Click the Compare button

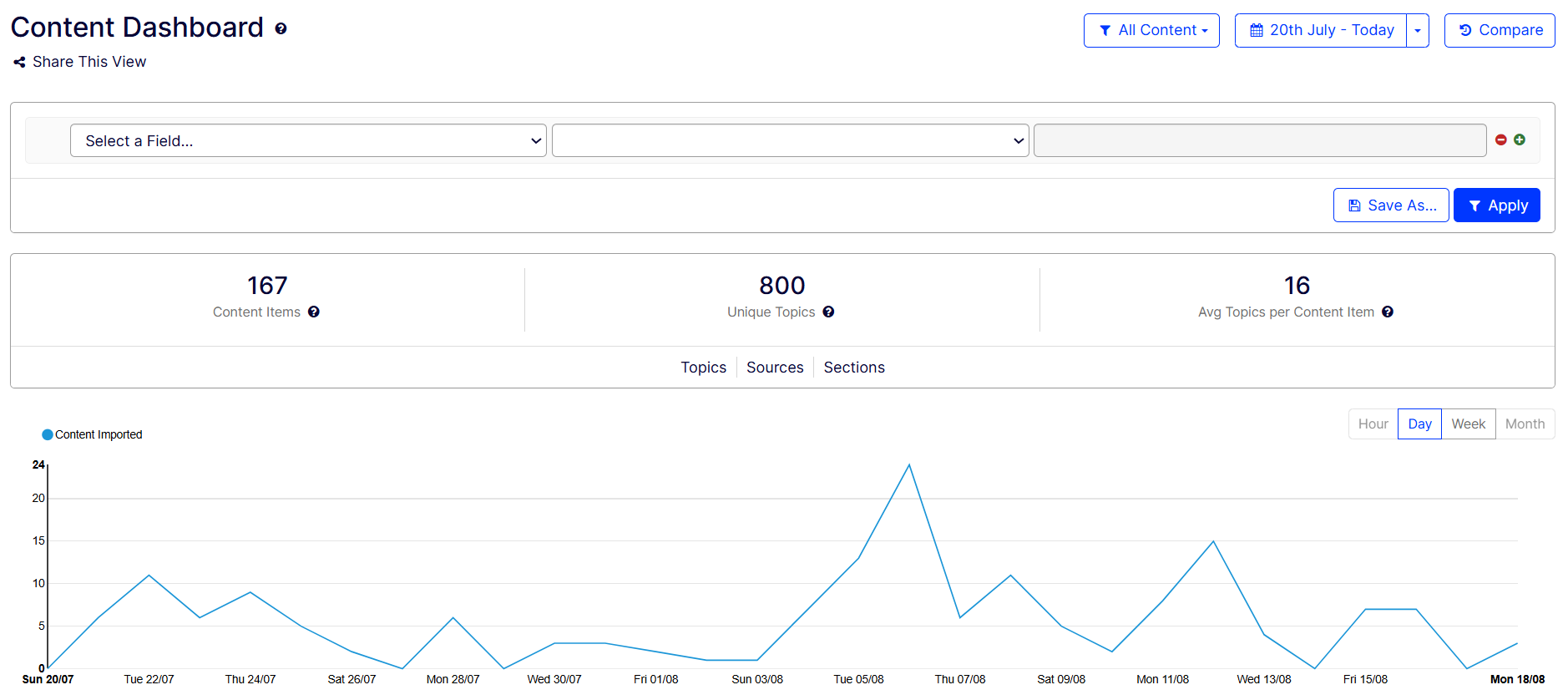pyautogui.click(x=1500, y=30)
